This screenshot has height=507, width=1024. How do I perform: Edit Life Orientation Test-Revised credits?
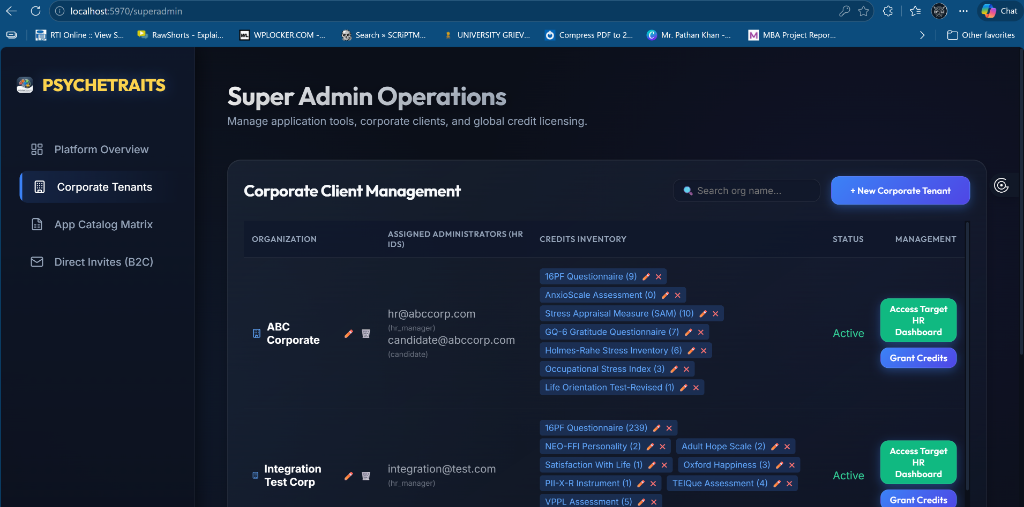click(x=683, y=387)
